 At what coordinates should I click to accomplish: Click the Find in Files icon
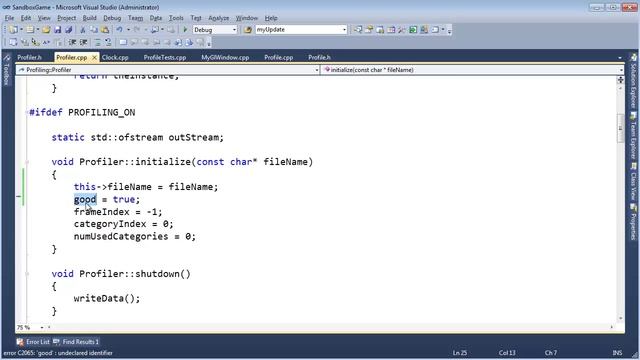click(x=248, y=30)
